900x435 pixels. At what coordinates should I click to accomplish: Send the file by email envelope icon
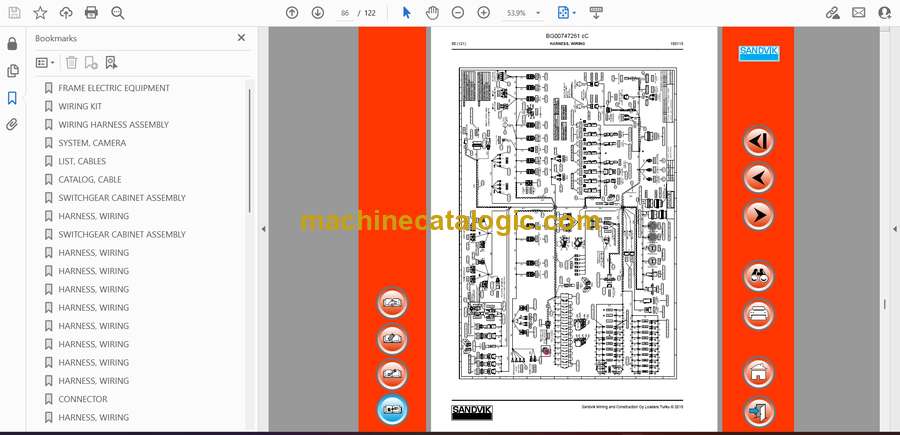(859, 13)
